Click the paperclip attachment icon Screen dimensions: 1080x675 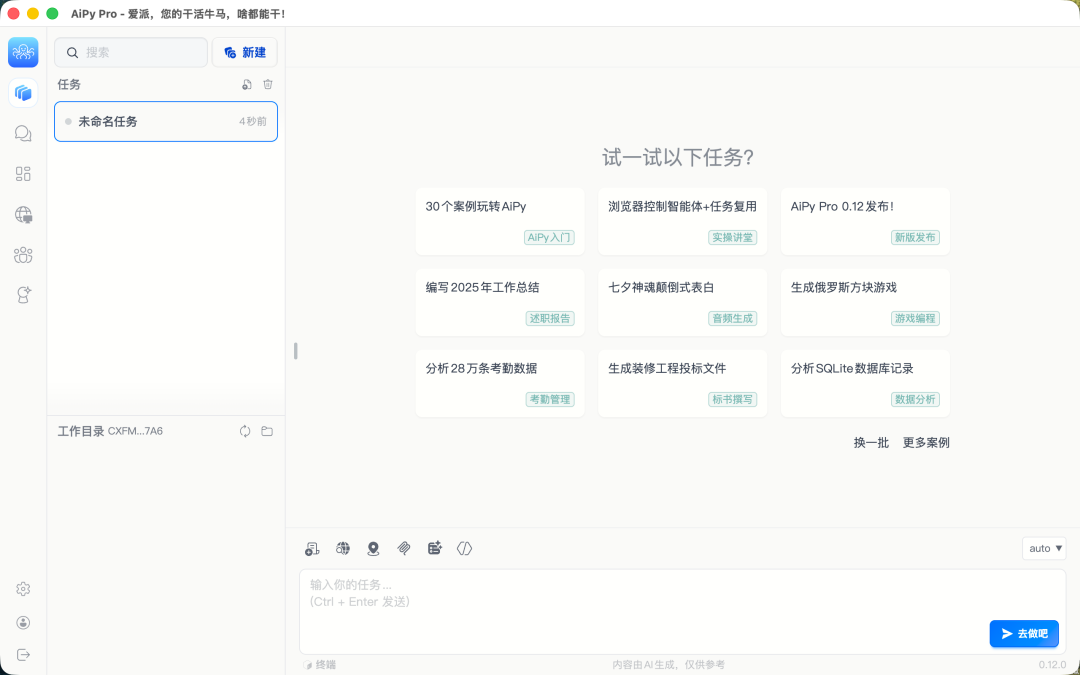coord(404,548)
